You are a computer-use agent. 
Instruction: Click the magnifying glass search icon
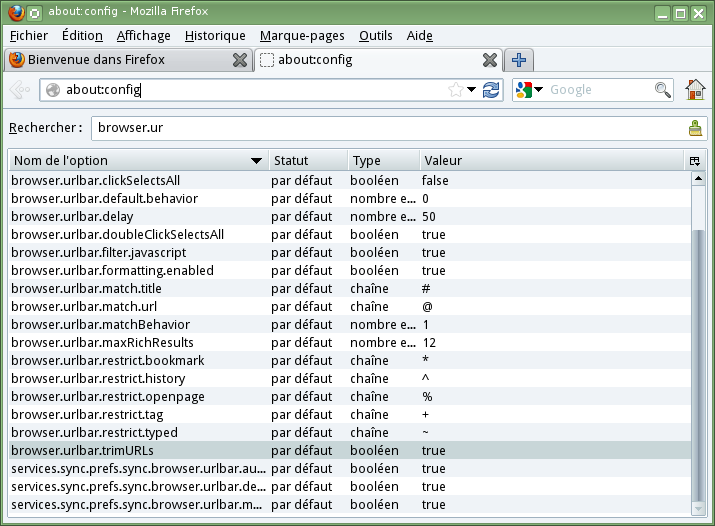pyautogui.click(x=663, y=90)
